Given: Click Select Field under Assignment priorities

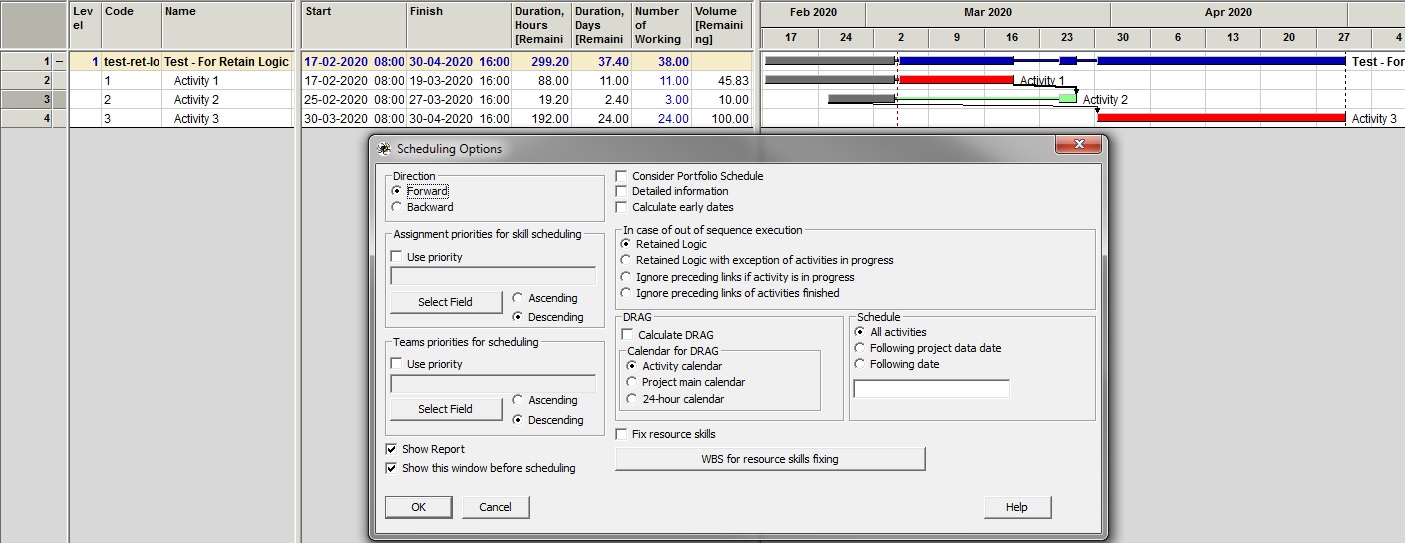Looking at the screenshot, I should coord(445,302).
